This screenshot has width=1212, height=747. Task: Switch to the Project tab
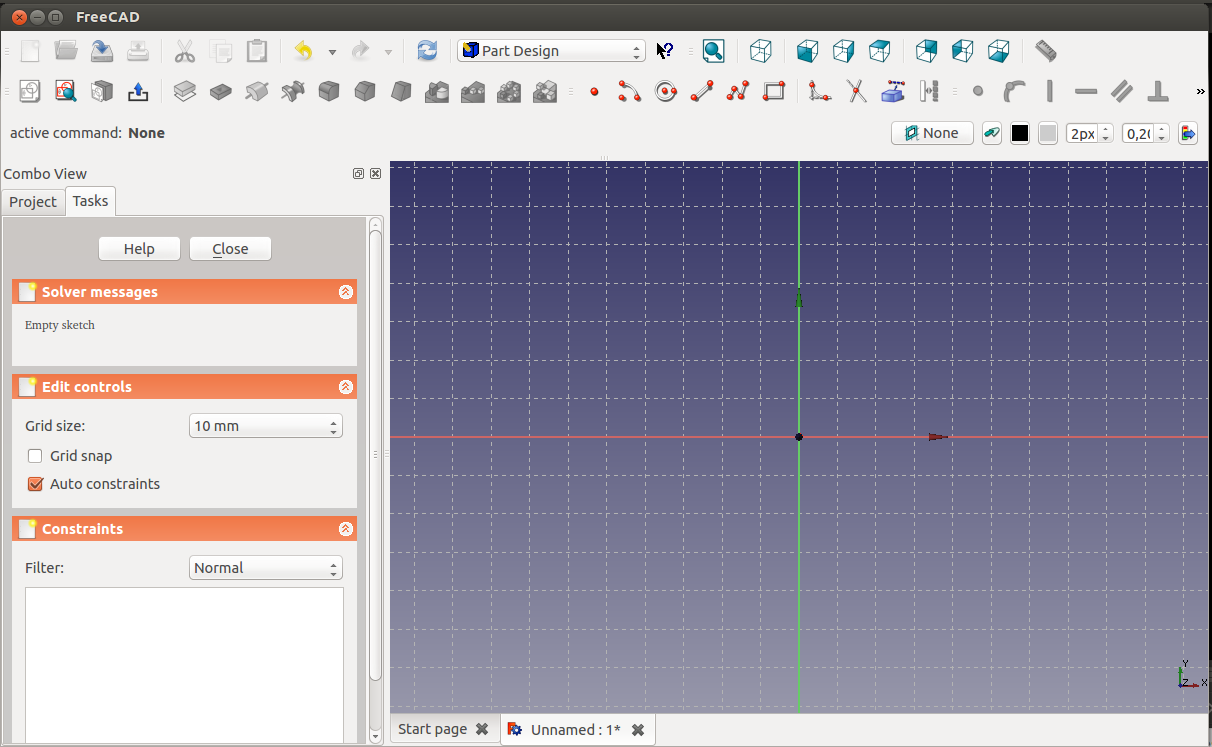click(33, 202)
